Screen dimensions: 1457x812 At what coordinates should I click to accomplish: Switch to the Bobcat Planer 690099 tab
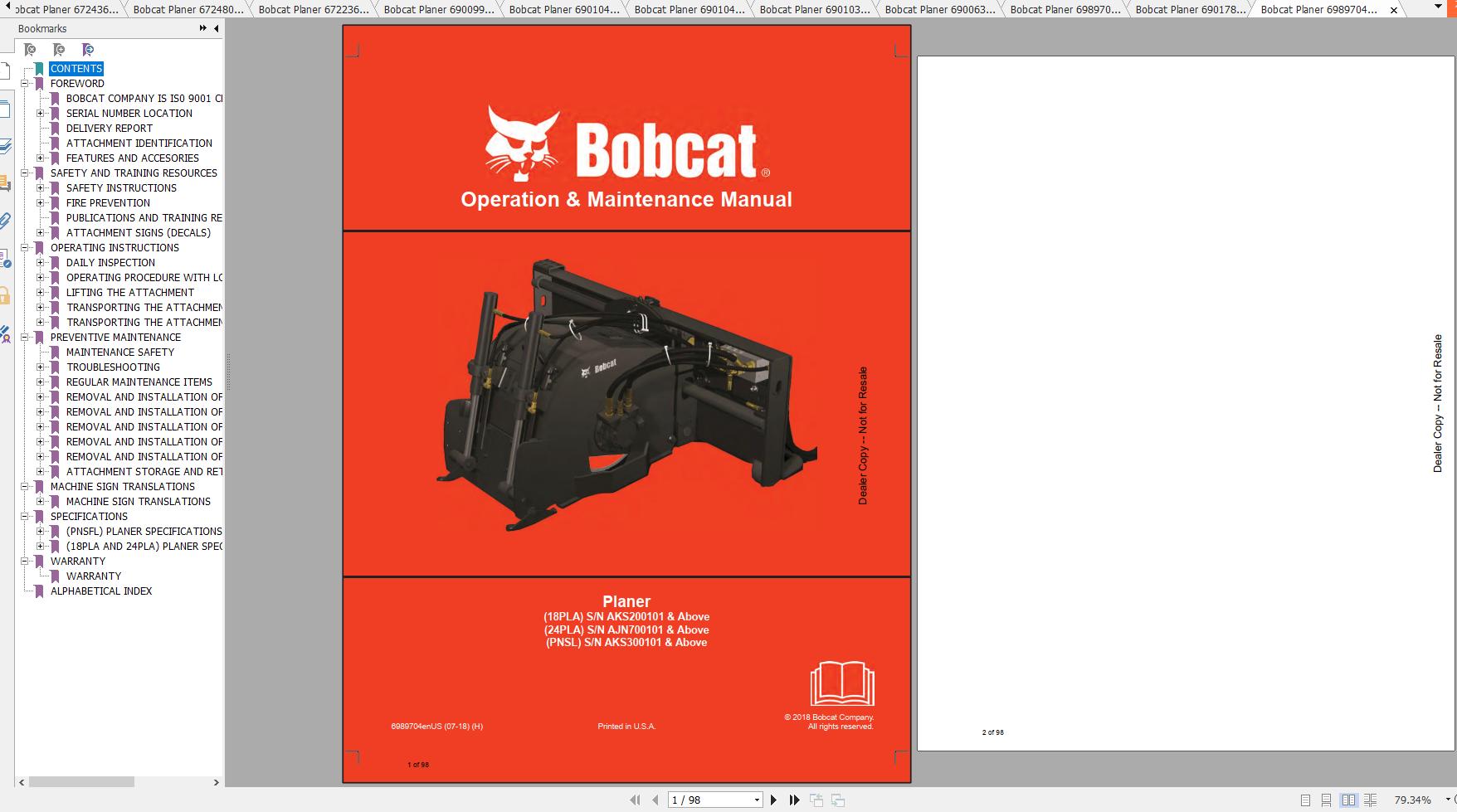click(440, 10)
